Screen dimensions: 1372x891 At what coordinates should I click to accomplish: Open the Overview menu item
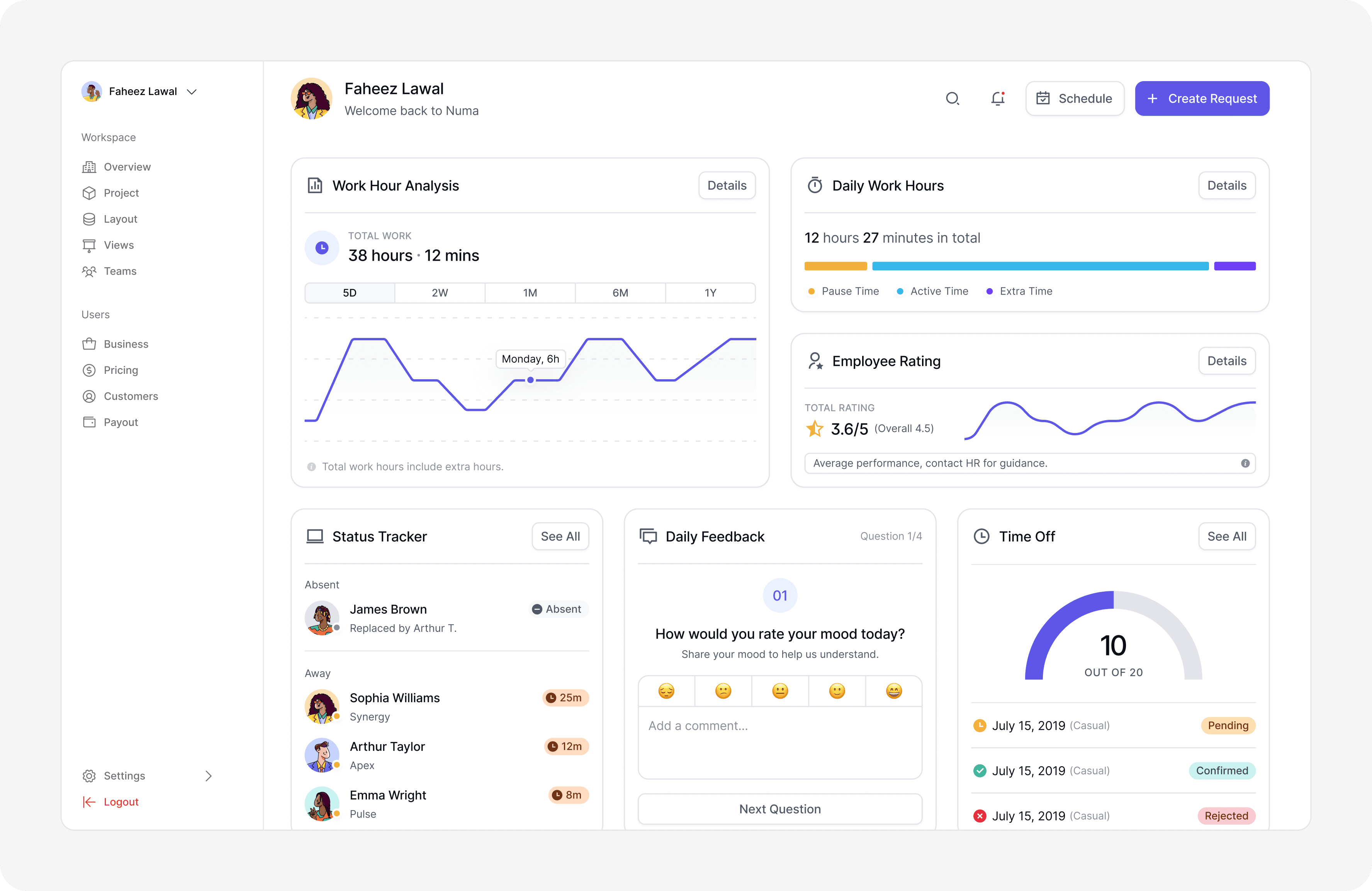point(116,167)
